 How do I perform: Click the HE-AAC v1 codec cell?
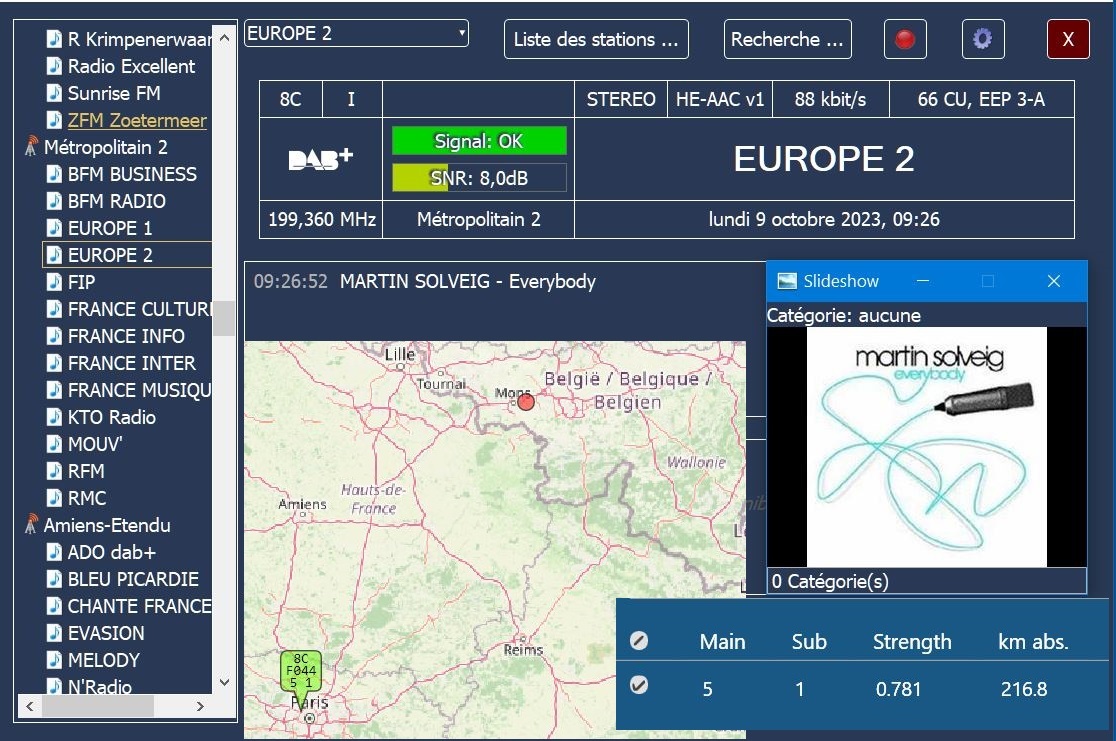point(720,99)
